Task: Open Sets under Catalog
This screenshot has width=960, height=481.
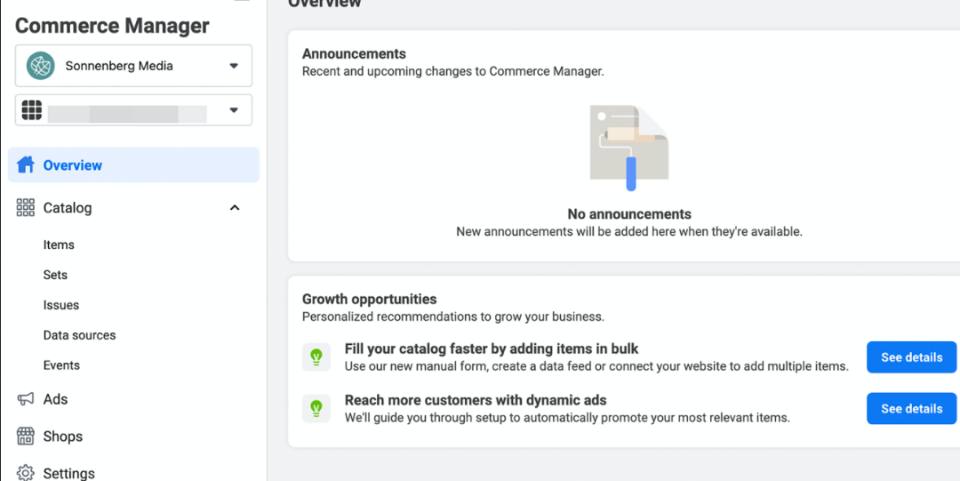Action: click(x=55, y=275)
